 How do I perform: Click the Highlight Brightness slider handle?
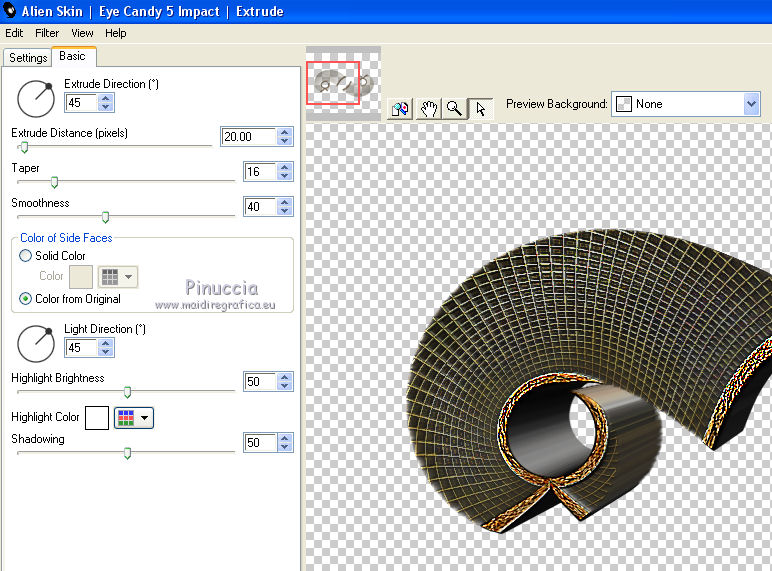click(x=127, y=392)
